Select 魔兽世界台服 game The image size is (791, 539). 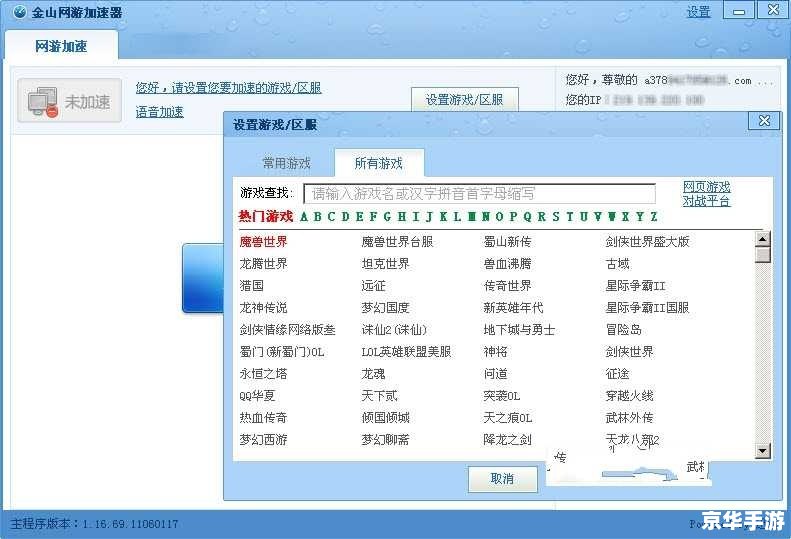click(x=397, y=242)
